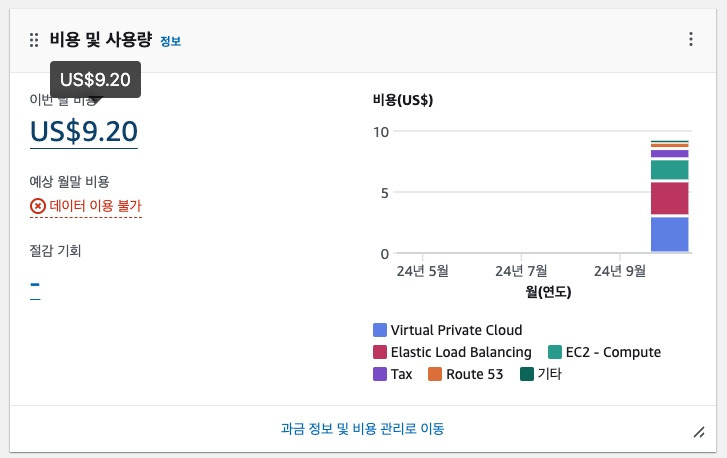Click the 절감 기회 dash link
The width and height of the screenshot is (727, 458).
pyautogui.click(x=35, y=284)
